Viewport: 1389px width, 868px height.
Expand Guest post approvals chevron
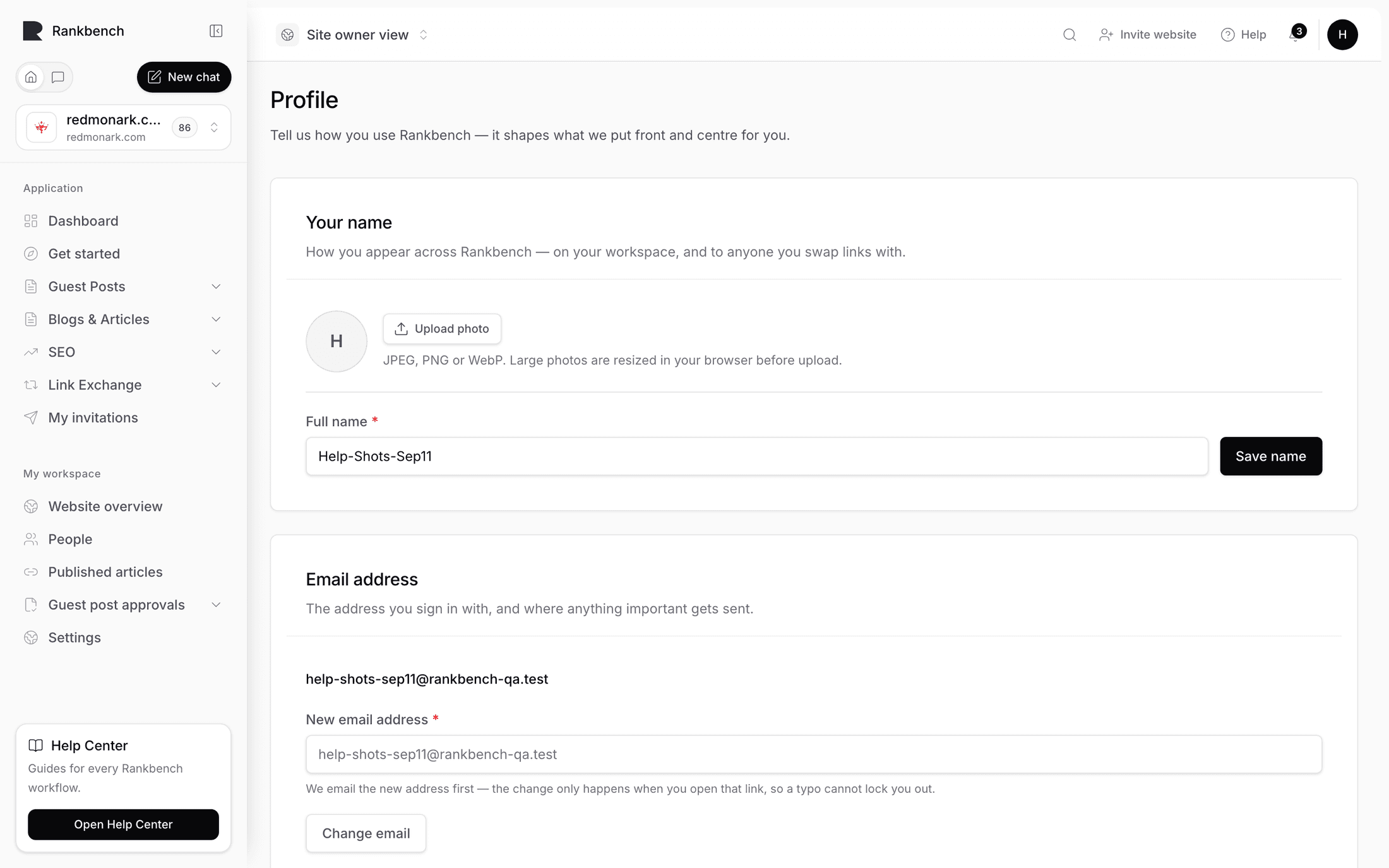216,605
